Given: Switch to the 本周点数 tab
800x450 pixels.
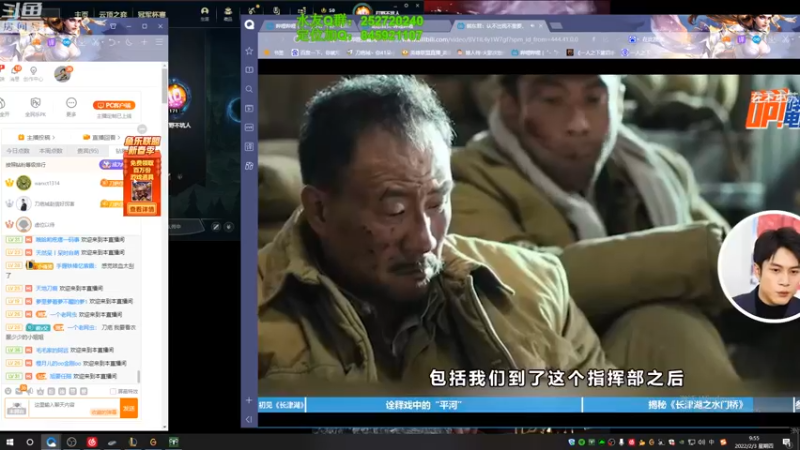Looking at the screenshot, I should [51, 151].
